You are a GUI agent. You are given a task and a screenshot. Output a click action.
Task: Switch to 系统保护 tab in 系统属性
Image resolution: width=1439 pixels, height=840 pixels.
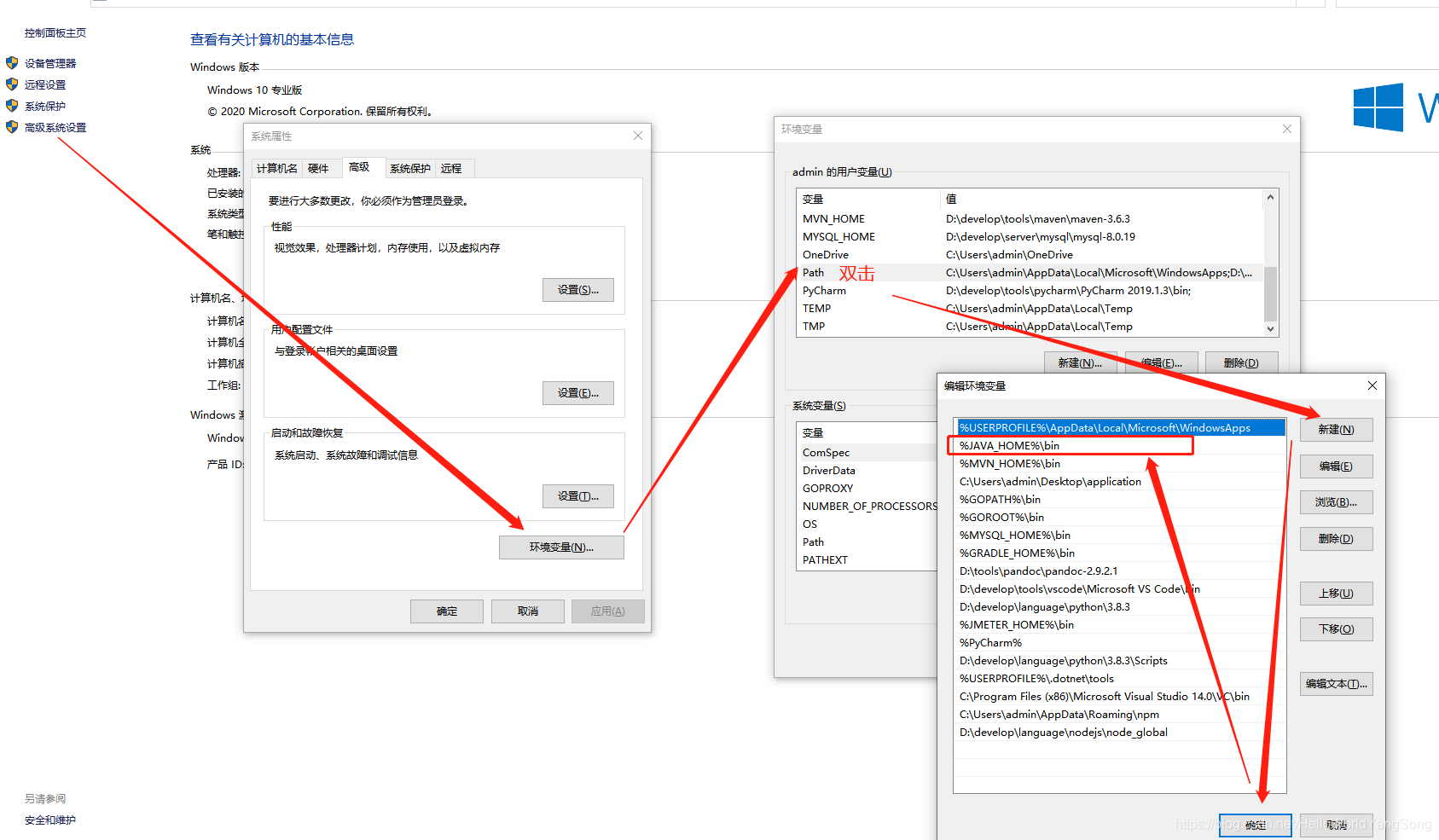[x=410, y=169]
